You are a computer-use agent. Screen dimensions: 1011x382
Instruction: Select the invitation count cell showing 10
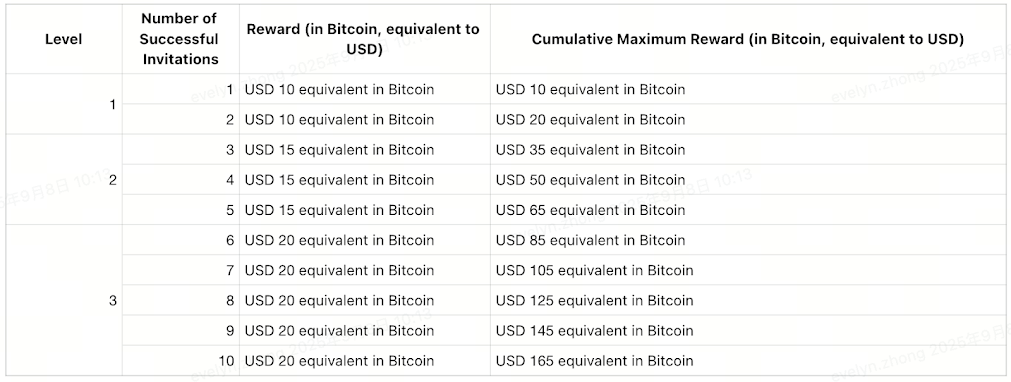(181, 361)
